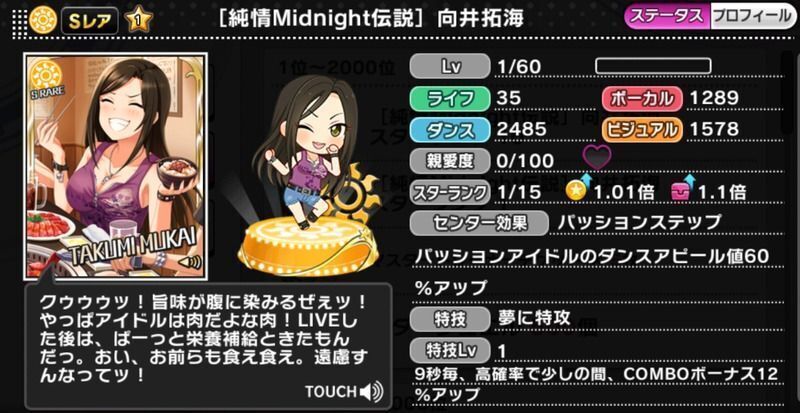The width and height of the screenshot is (800, 413).
Task: Tap the star rank 1 badge
Action: click(x=138, y=21)
